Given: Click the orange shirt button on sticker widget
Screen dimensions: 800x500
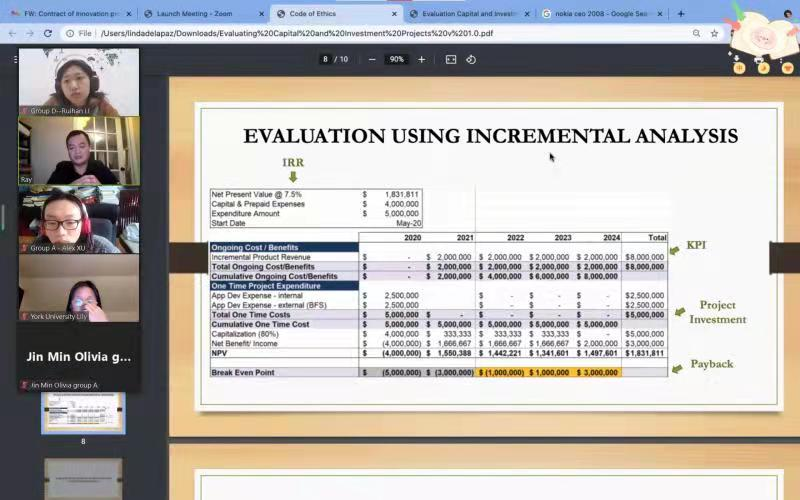Looking at the screenshot, I should click(x=787, y=68).
